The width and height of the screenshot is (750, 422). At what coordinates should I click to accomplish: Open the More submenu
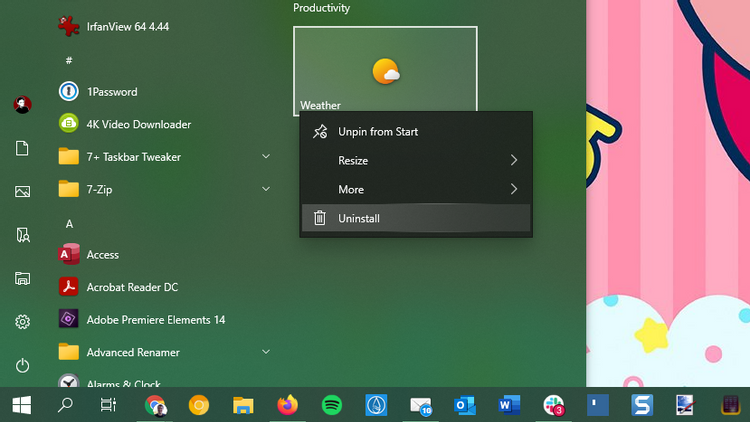point(416,190)
